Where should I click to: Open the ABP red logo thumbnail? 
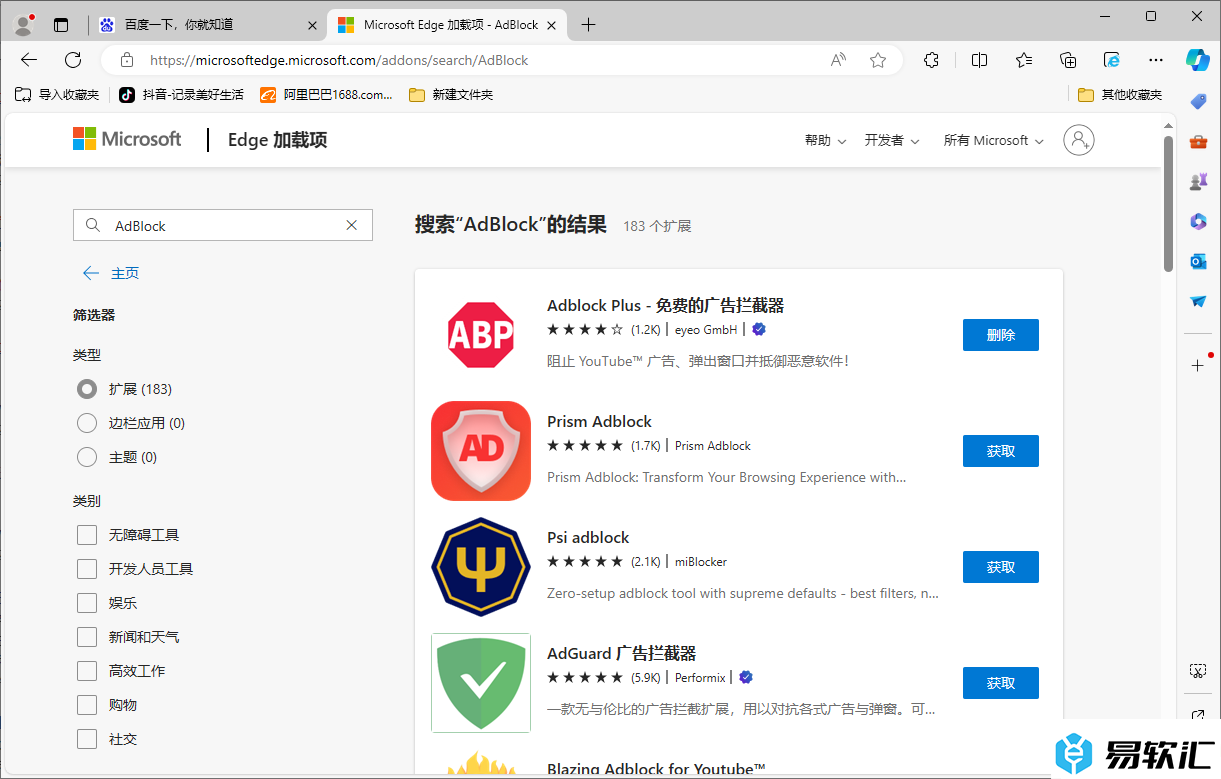481,335
